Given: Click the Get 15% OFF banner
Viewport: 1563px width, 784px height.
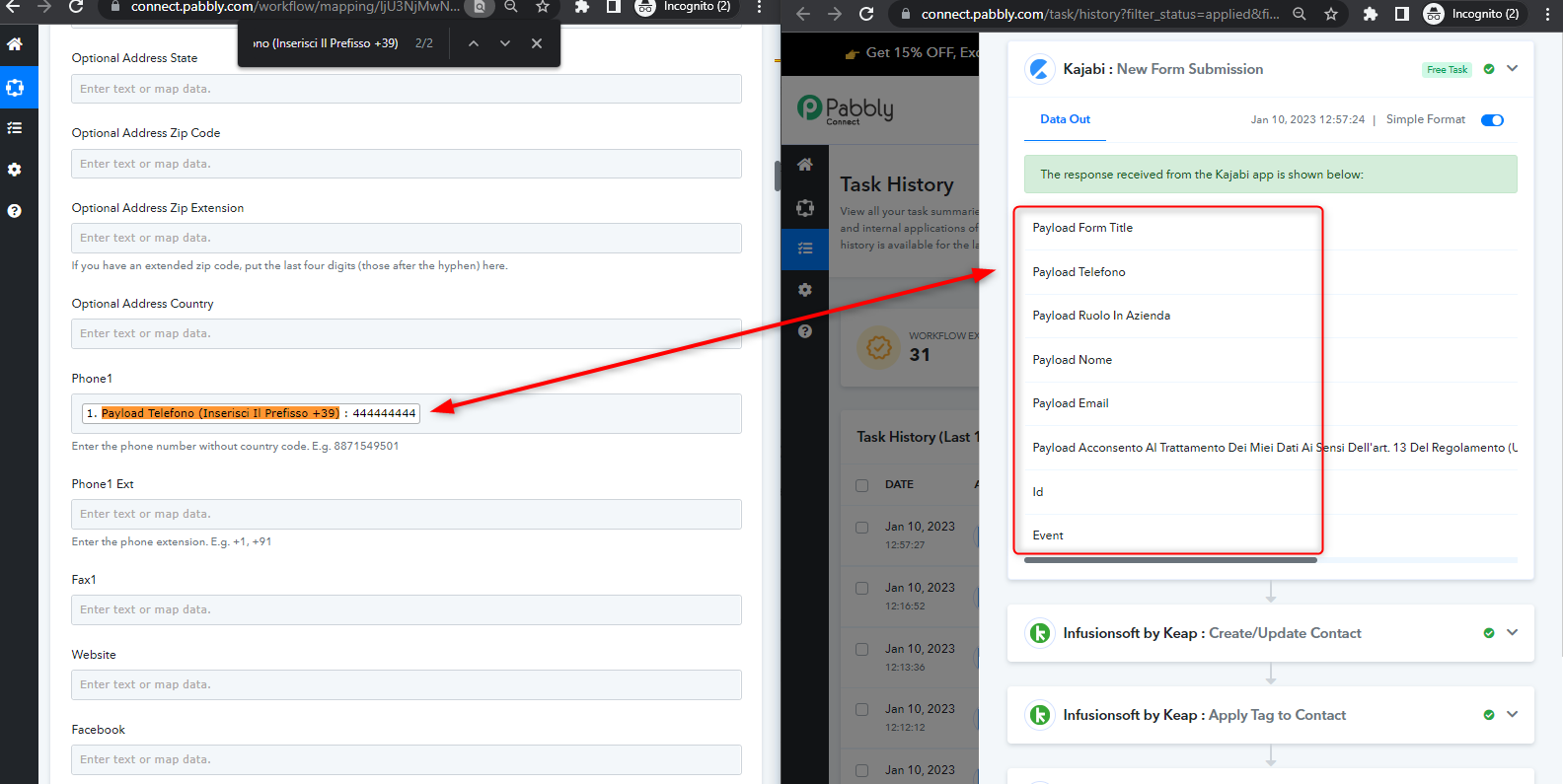Looking at the screenshot, I should 913,53.
